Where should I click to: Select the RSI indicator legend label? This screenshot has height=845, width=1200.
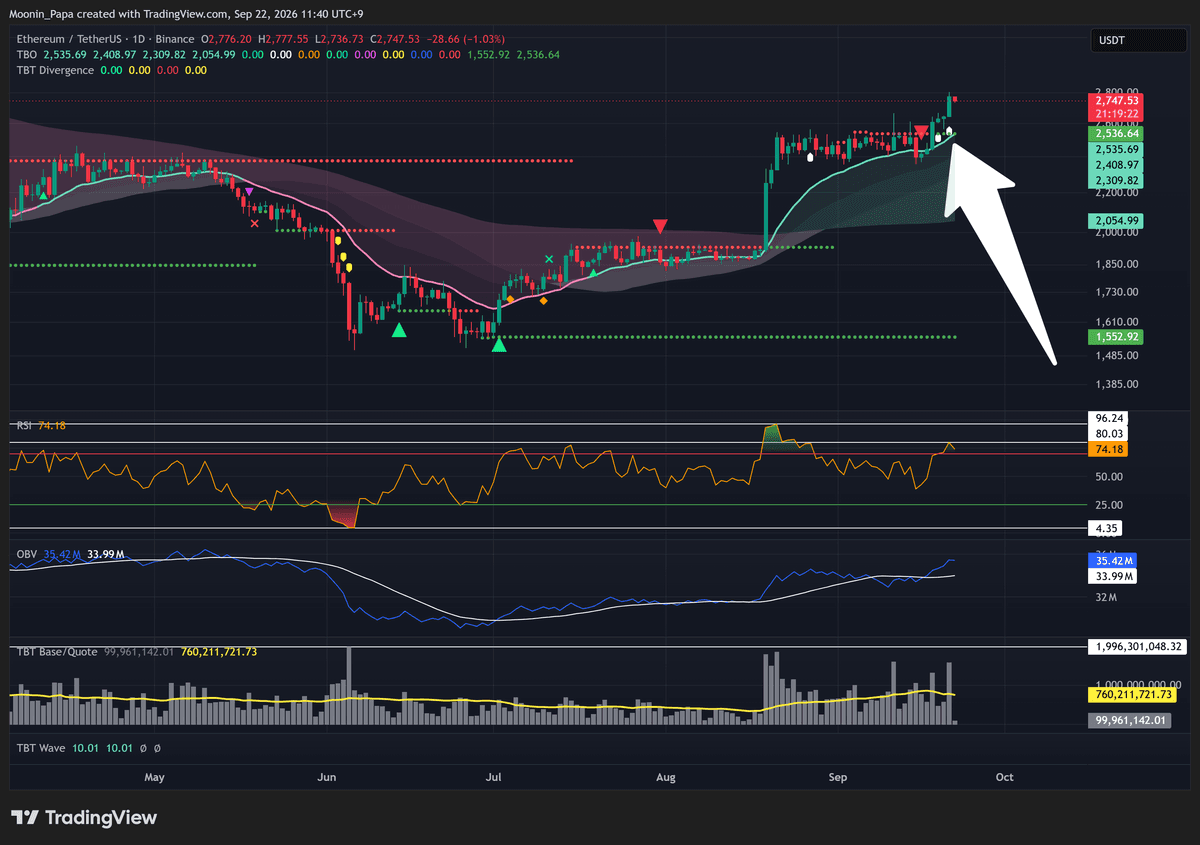[x=24, y=425]
